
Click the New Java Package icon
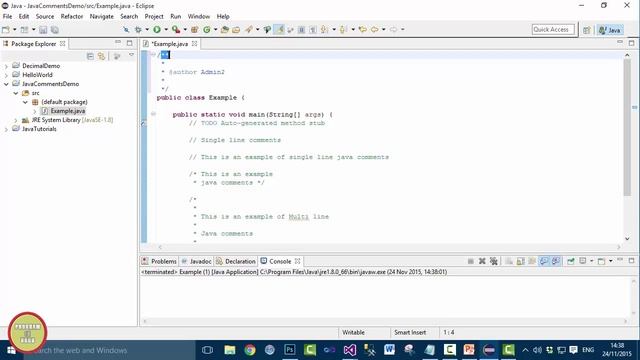point(195,30)
